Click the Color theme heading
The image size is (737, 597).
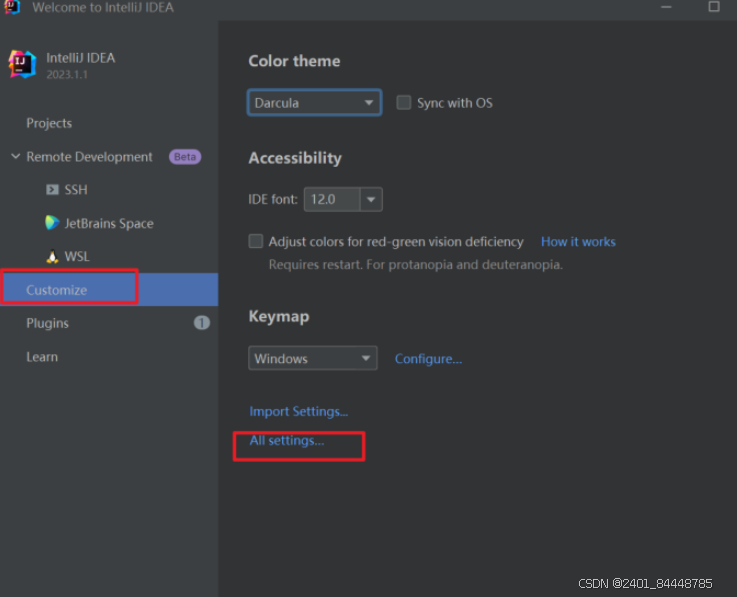click(294, 61)
